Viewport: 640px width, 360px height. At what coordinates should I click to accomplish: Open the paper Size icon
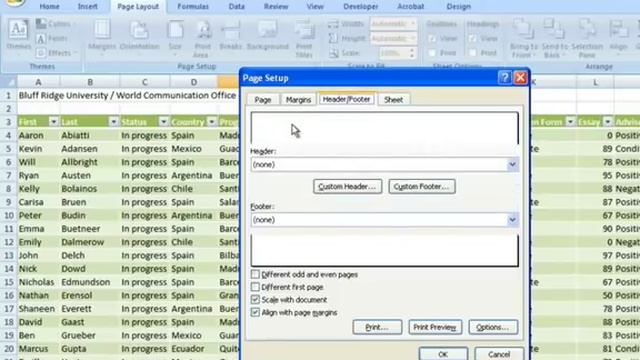175,30
